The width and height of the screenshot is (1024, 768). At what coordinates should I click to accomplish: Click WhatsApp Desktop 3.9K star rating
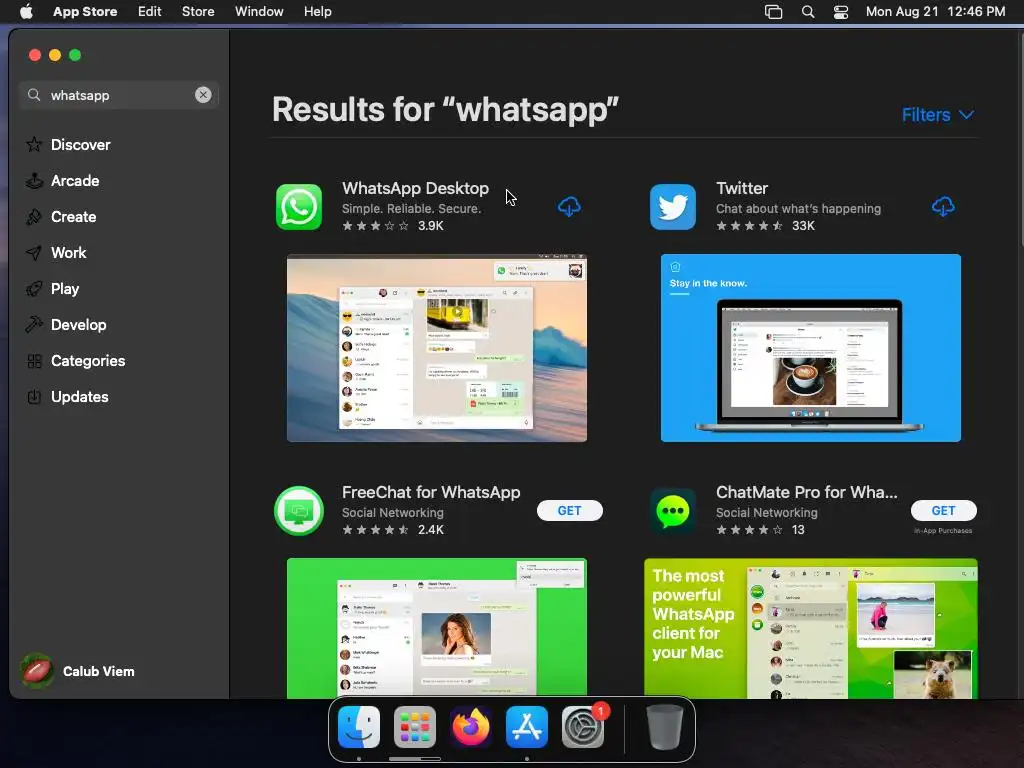point(393,225)
